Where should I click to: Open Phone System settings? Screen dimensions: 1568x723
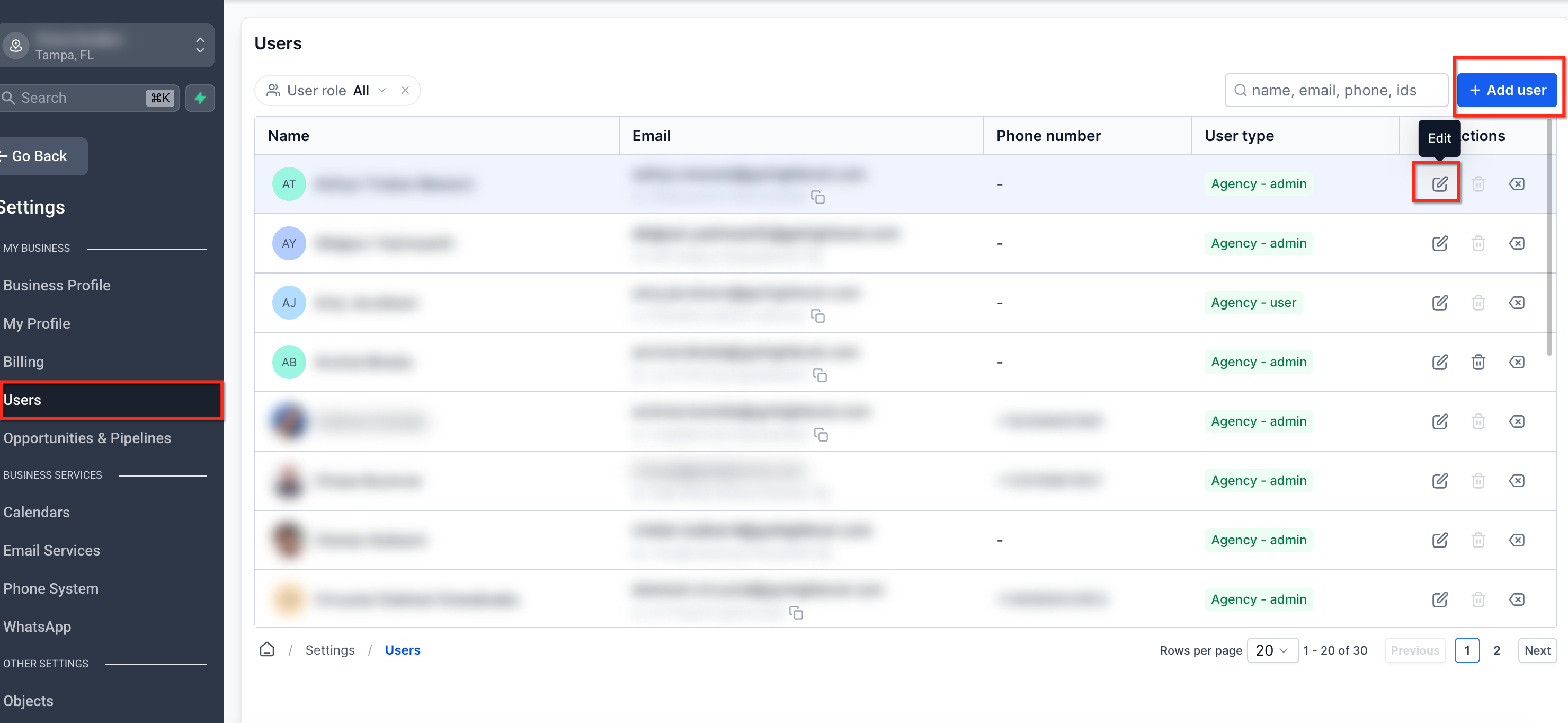click(x=50, y=588)
